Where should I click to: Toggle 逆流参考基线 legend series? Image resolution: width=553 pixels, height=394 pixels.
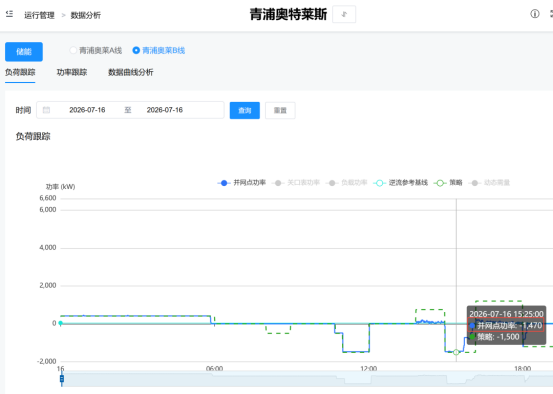(400, 183)
